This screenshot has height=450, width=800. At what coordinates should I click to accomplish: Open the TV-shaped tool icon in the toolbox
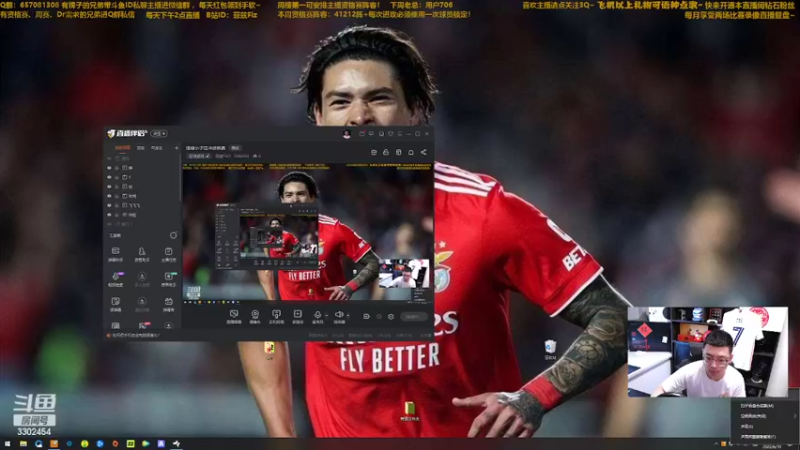point(168,302)
